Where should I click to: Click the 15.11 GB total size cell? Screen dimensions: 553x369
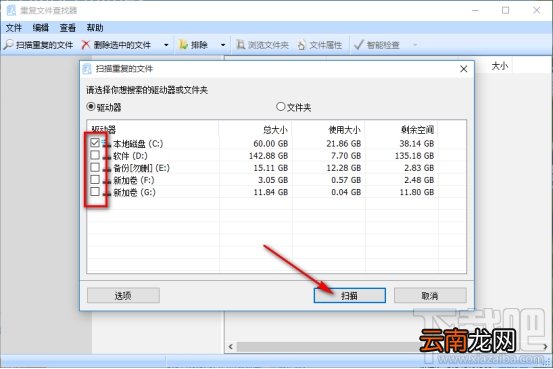[271, 168]
